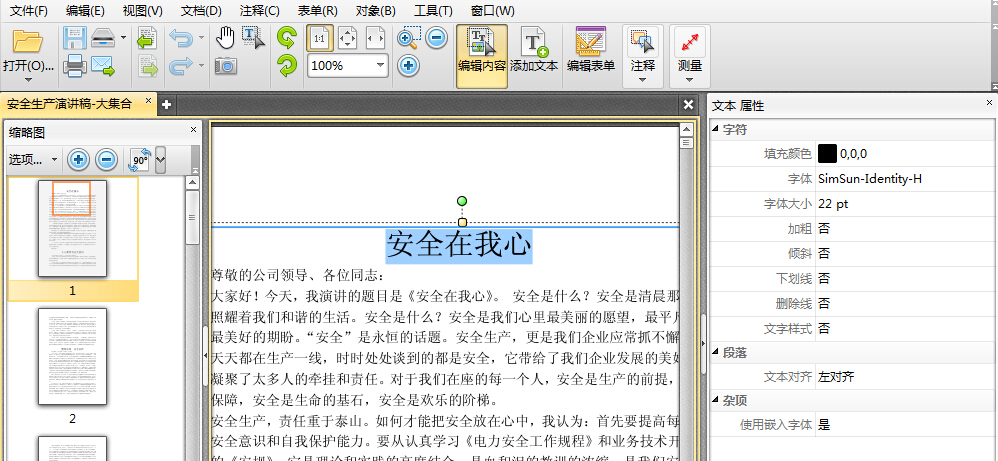This screenshot has height=461, width=998.
Task: Set zoom to actual size 1:1
Action: [x=319, y=39]
